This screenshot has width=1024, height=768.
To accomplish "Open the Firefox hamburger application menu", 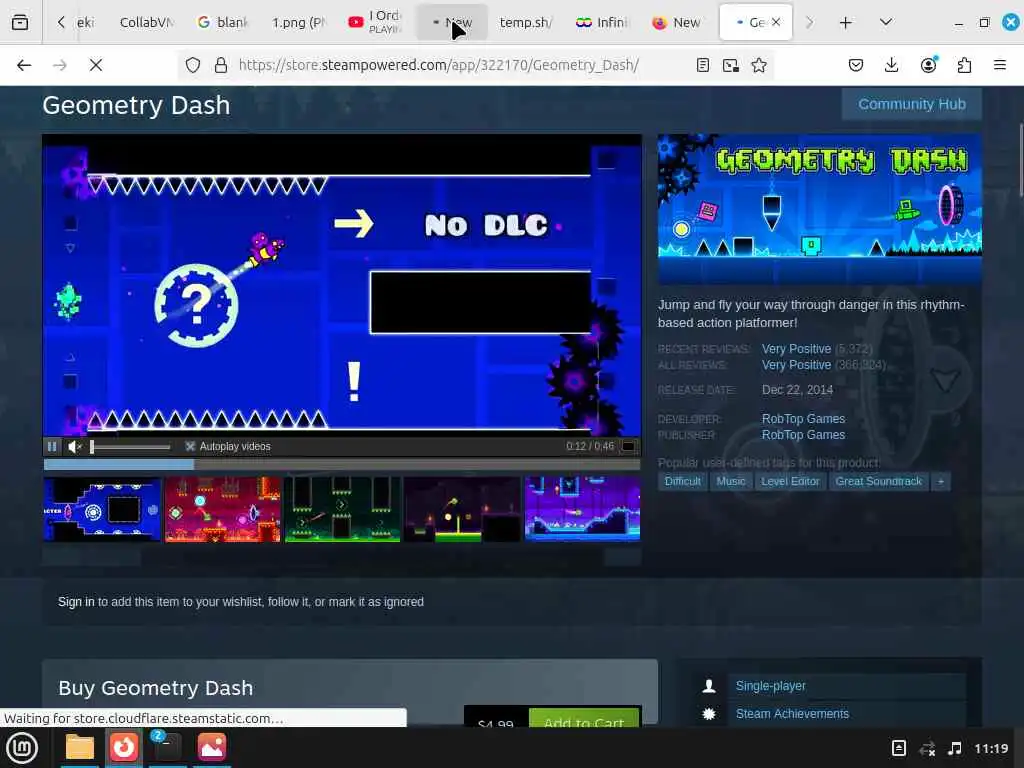I will [1000, 65].
